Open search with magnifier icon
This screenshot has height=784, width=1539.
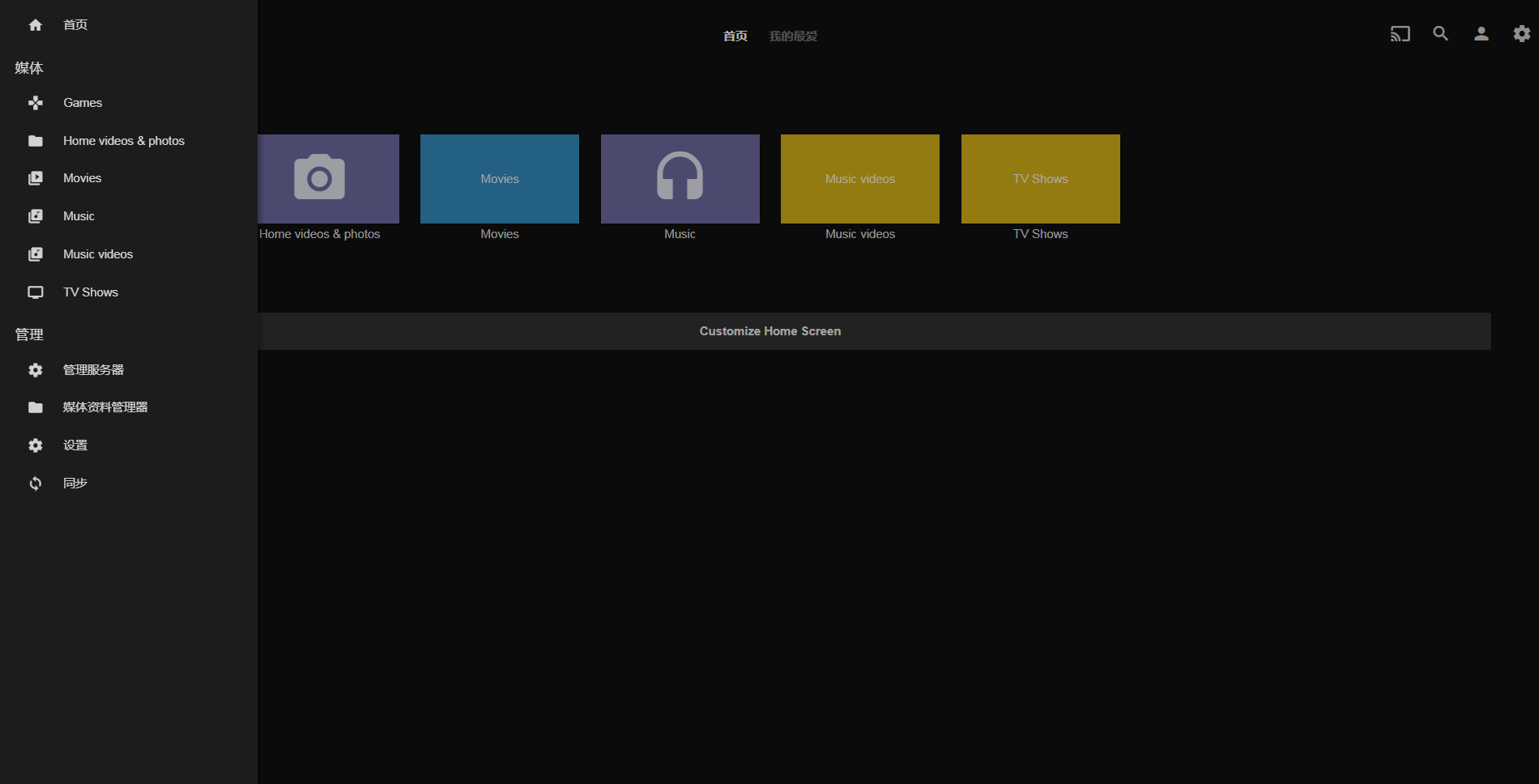[x=1441, y=34]
